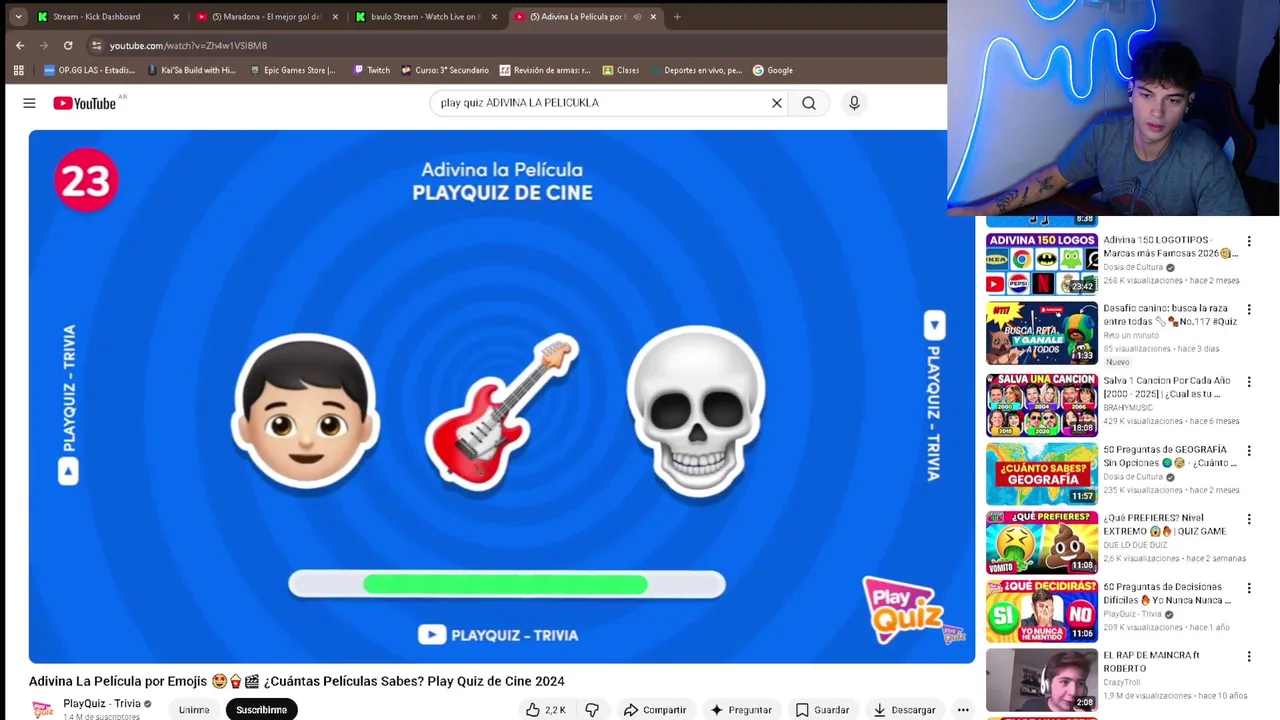This screenshot has width=1280, height=720.
Task: Open options menu for ¿Qué Prefieres? video
Action: pyautogui.click(x=1248, y=519)
